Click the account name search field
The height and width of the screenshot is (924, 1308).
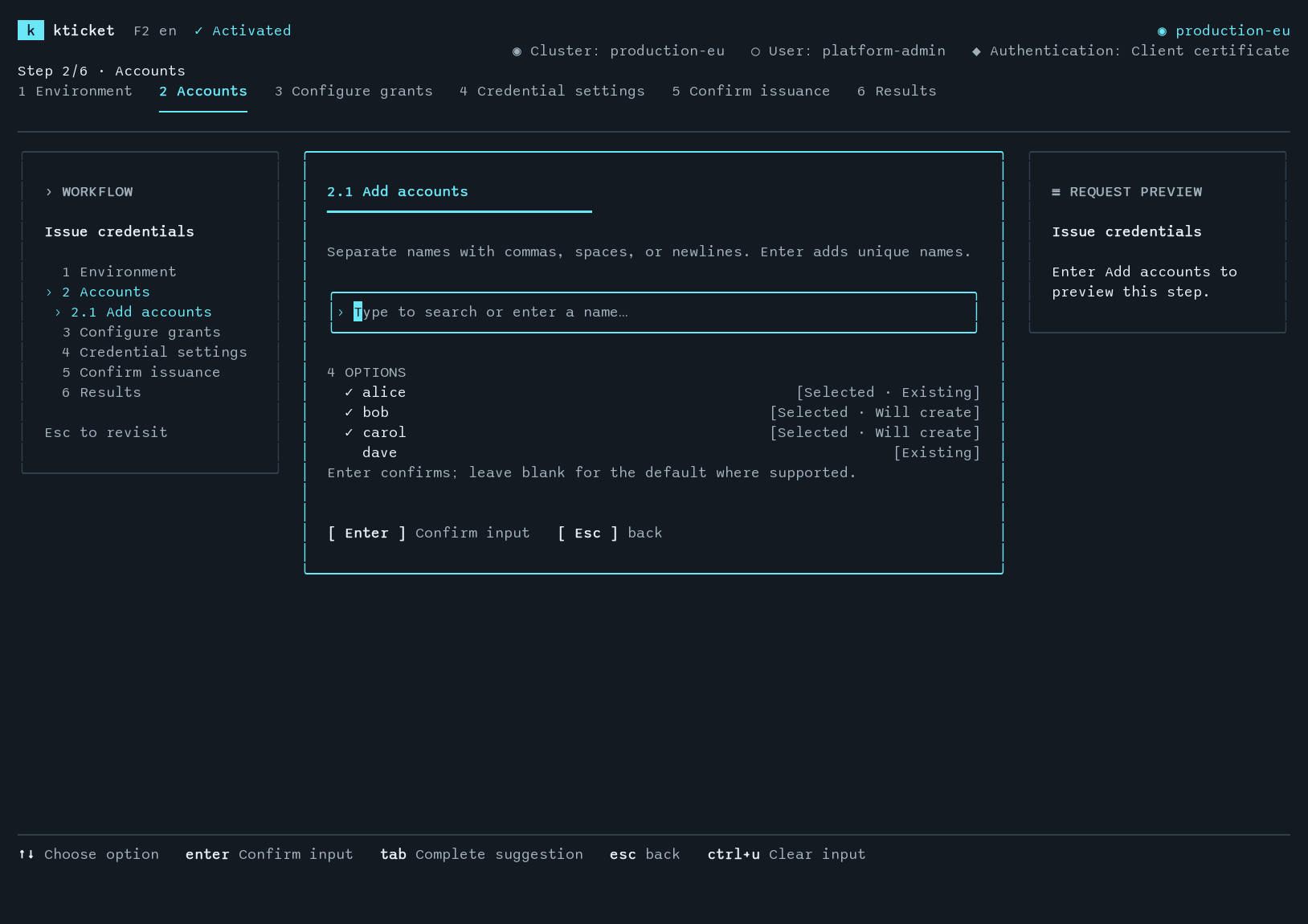[x=654, y=312]
